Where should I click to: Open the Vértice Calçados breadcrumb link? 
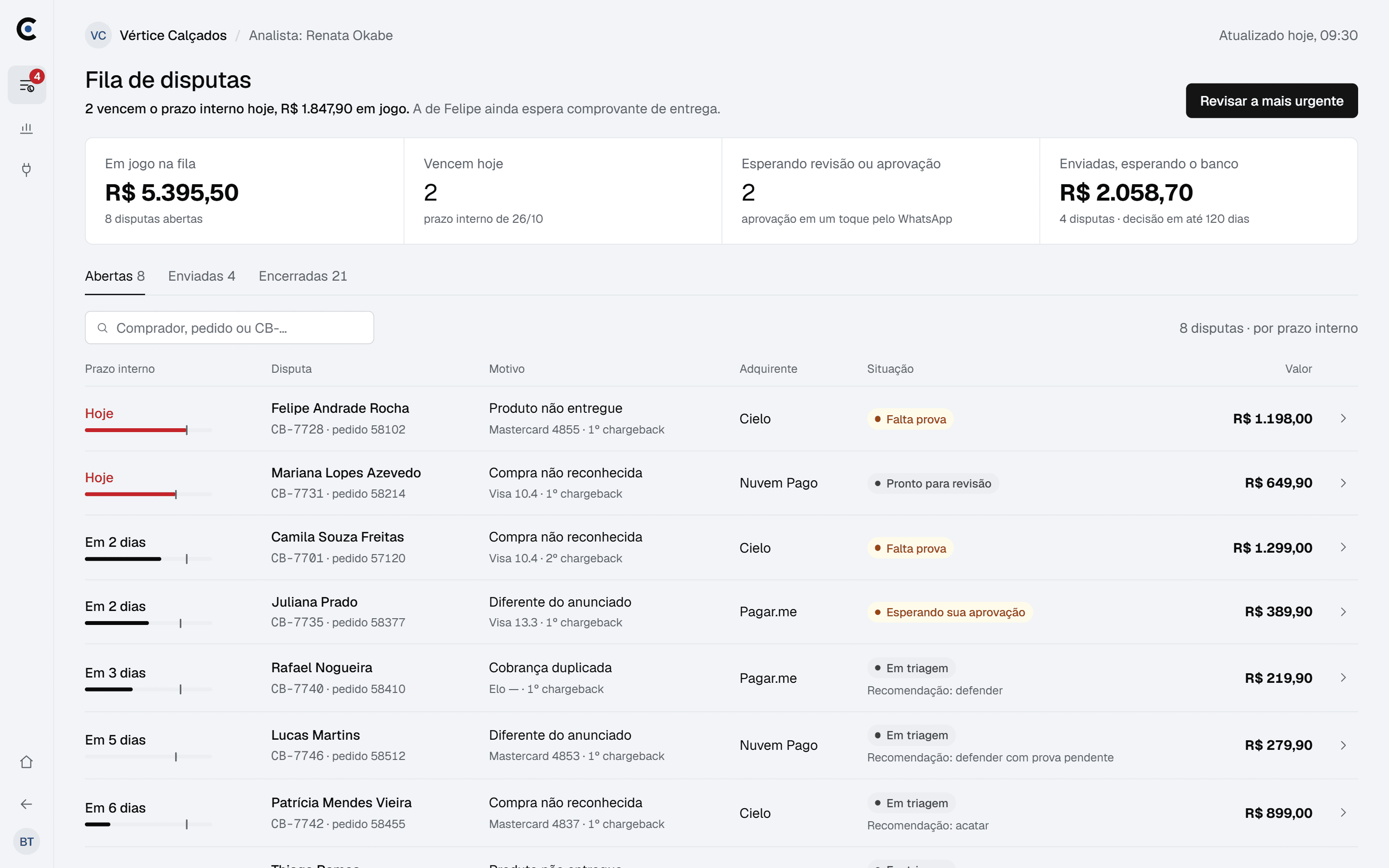point(173,36)
